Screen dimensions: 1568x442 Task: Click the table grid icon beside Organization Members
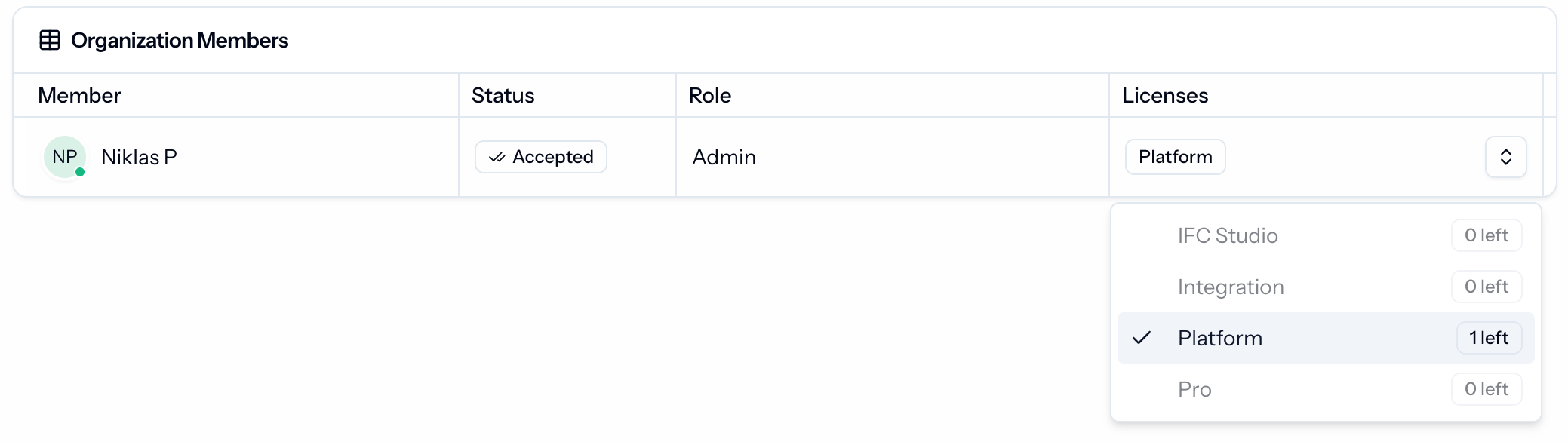(50, 40)
